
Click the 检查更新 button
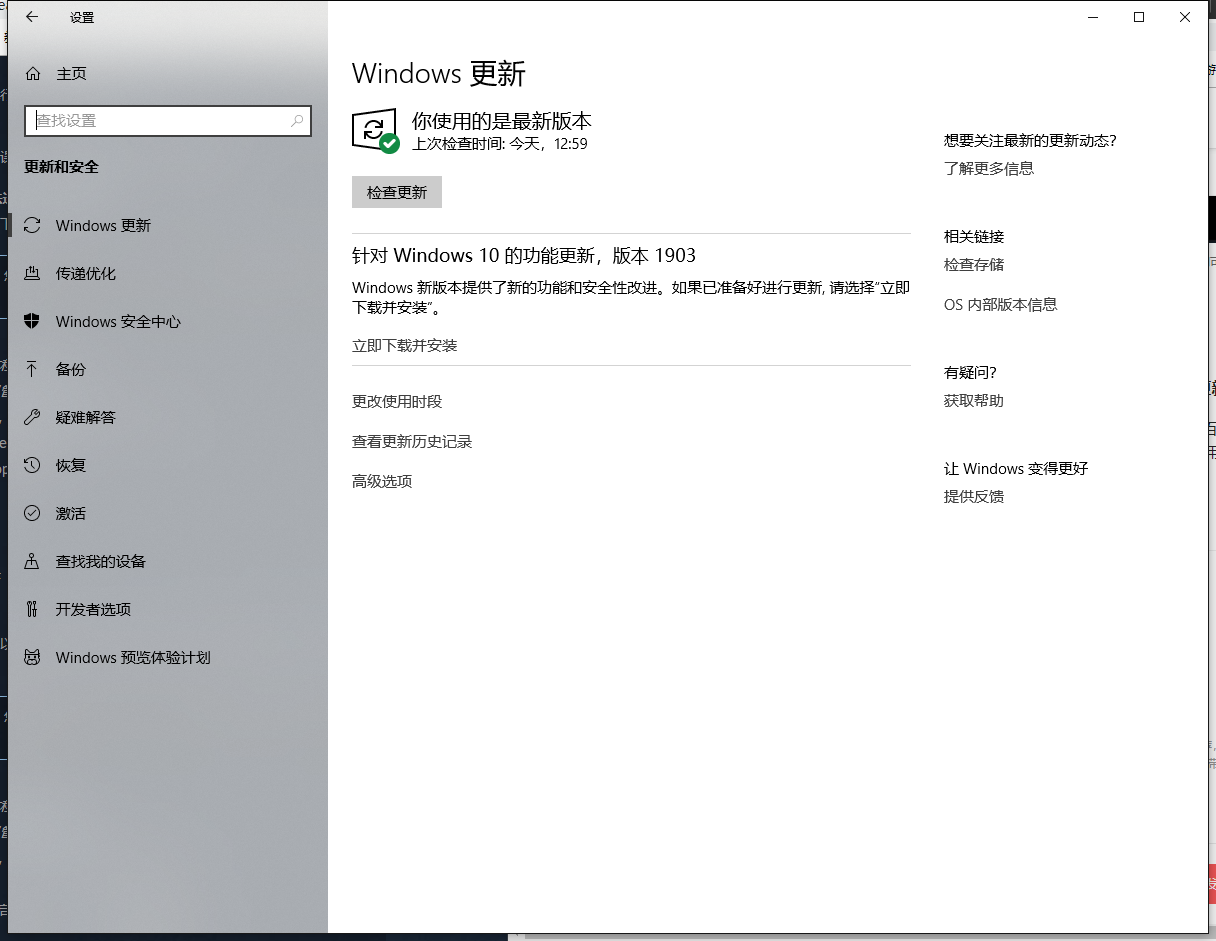point(396,192)
